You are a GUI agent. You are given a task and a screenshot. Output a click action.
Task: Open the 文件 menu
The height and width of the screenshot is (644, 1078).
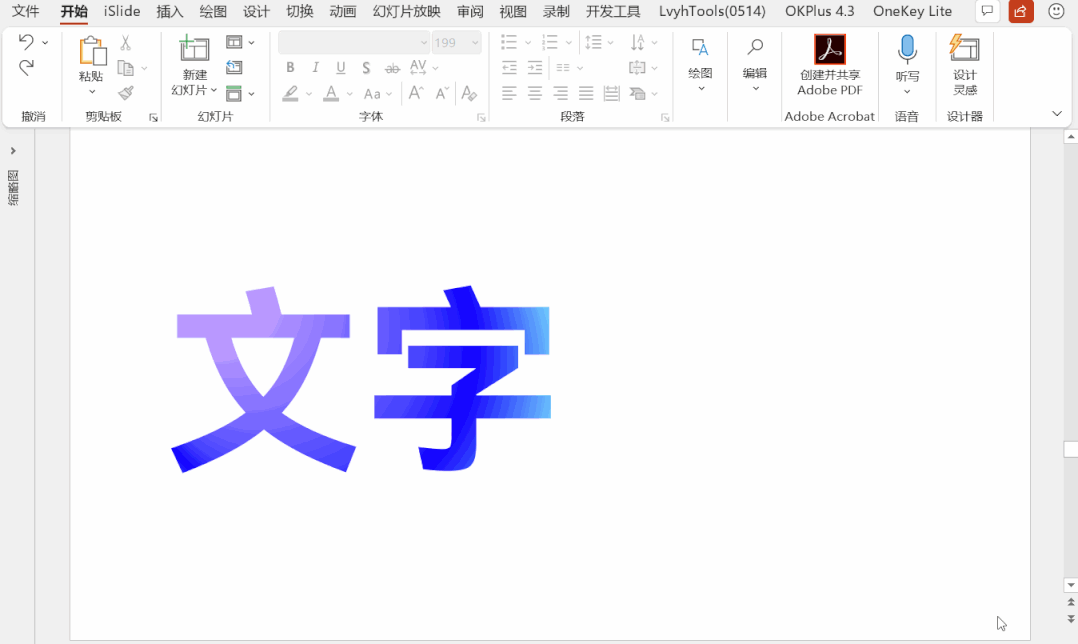click(x=25, y=11)
